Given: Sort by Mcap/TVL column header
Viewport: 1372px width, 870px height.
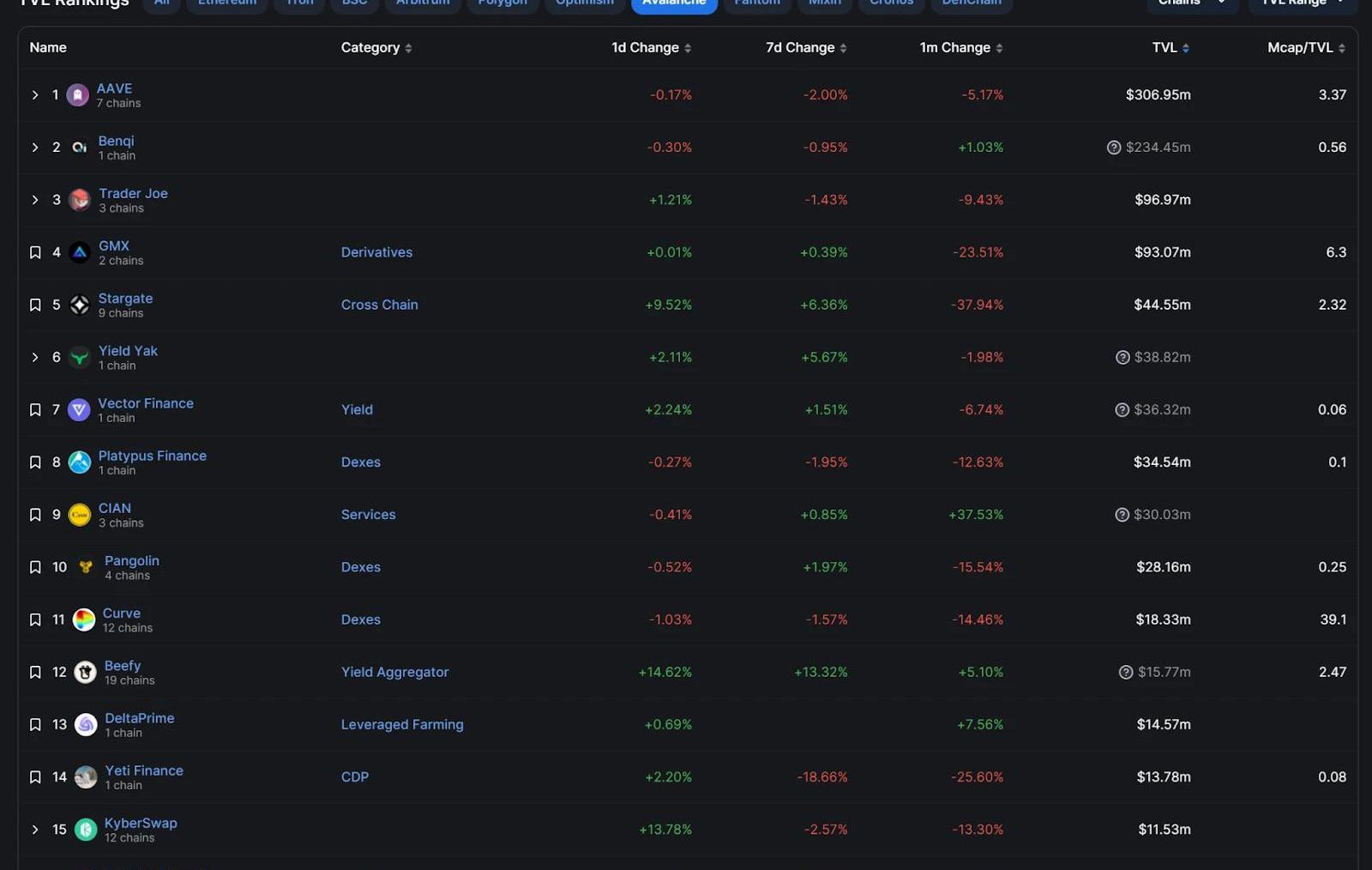Looking at the screenshot, I should pyautogui.click(x=1305, y=48).
